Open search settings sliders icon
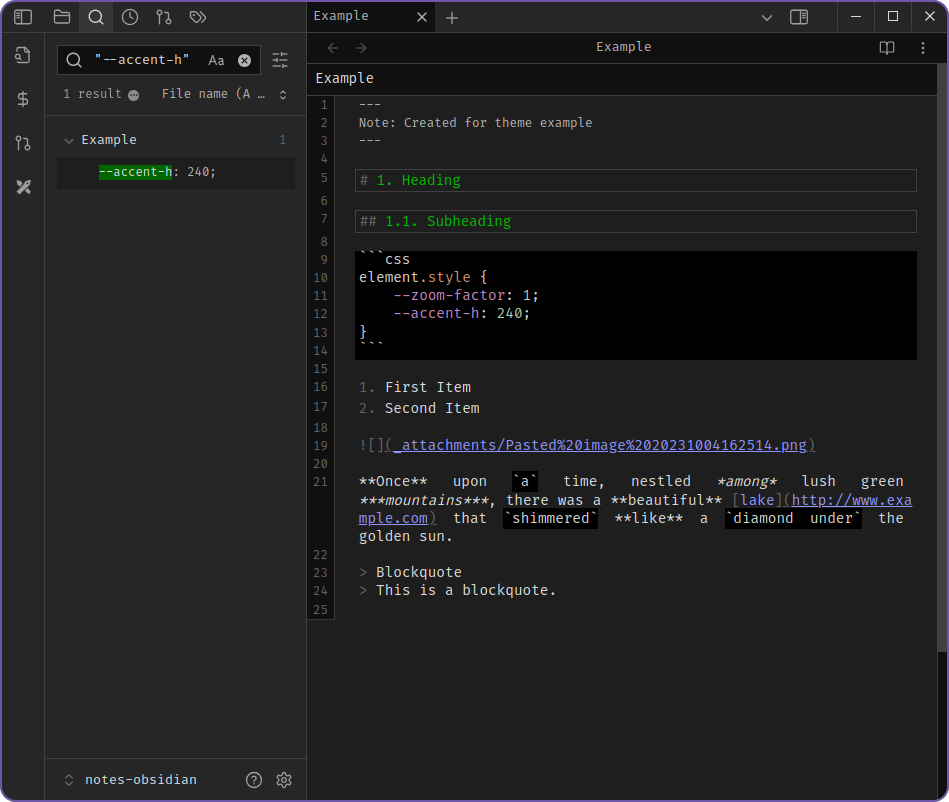Image resolution: width=949 pixels, height=802 pixels. 280,59
